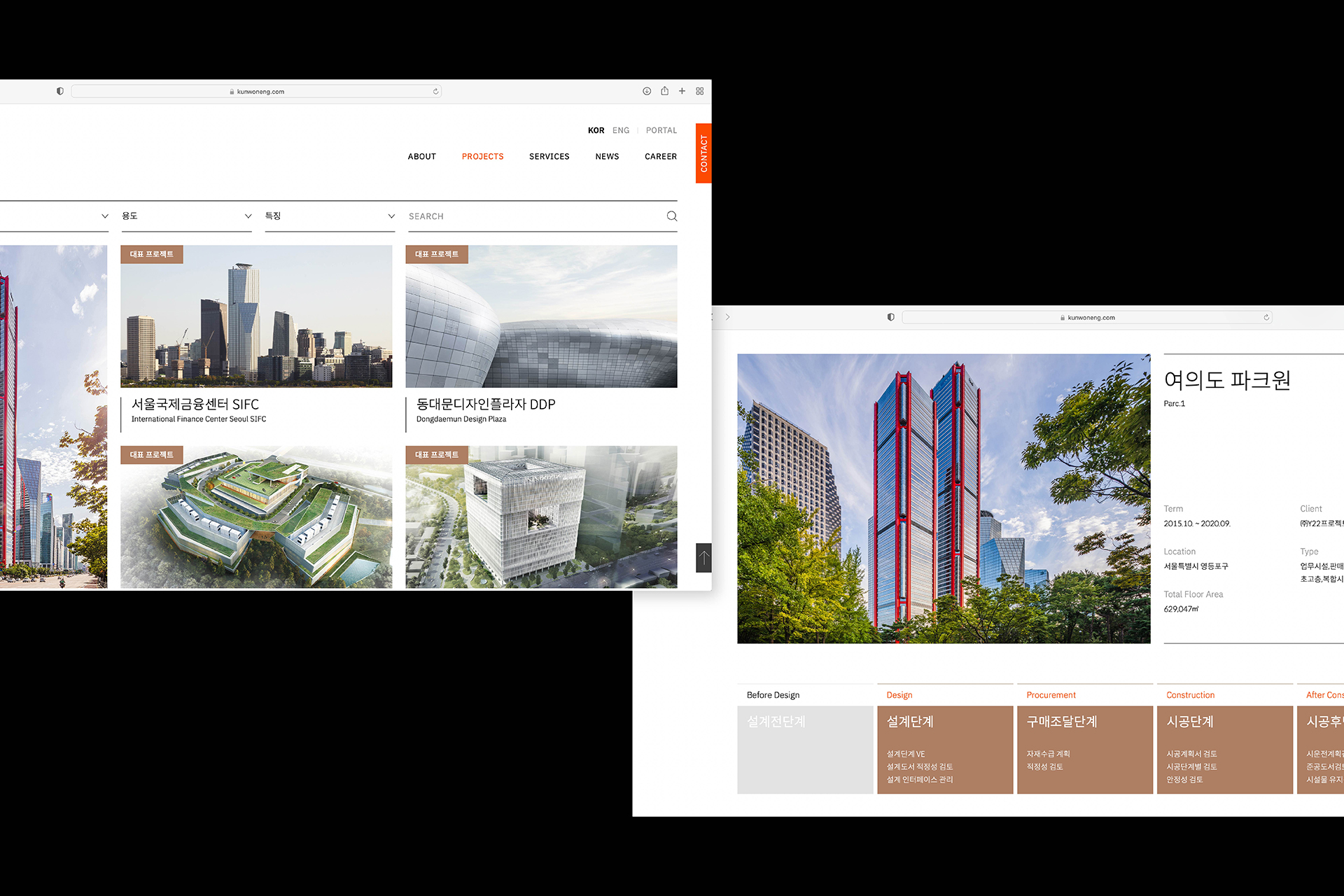Open the leftmost partially hidden filter dropdown
The width and height of the screenshot is (1344, 896).
(55, 216)
